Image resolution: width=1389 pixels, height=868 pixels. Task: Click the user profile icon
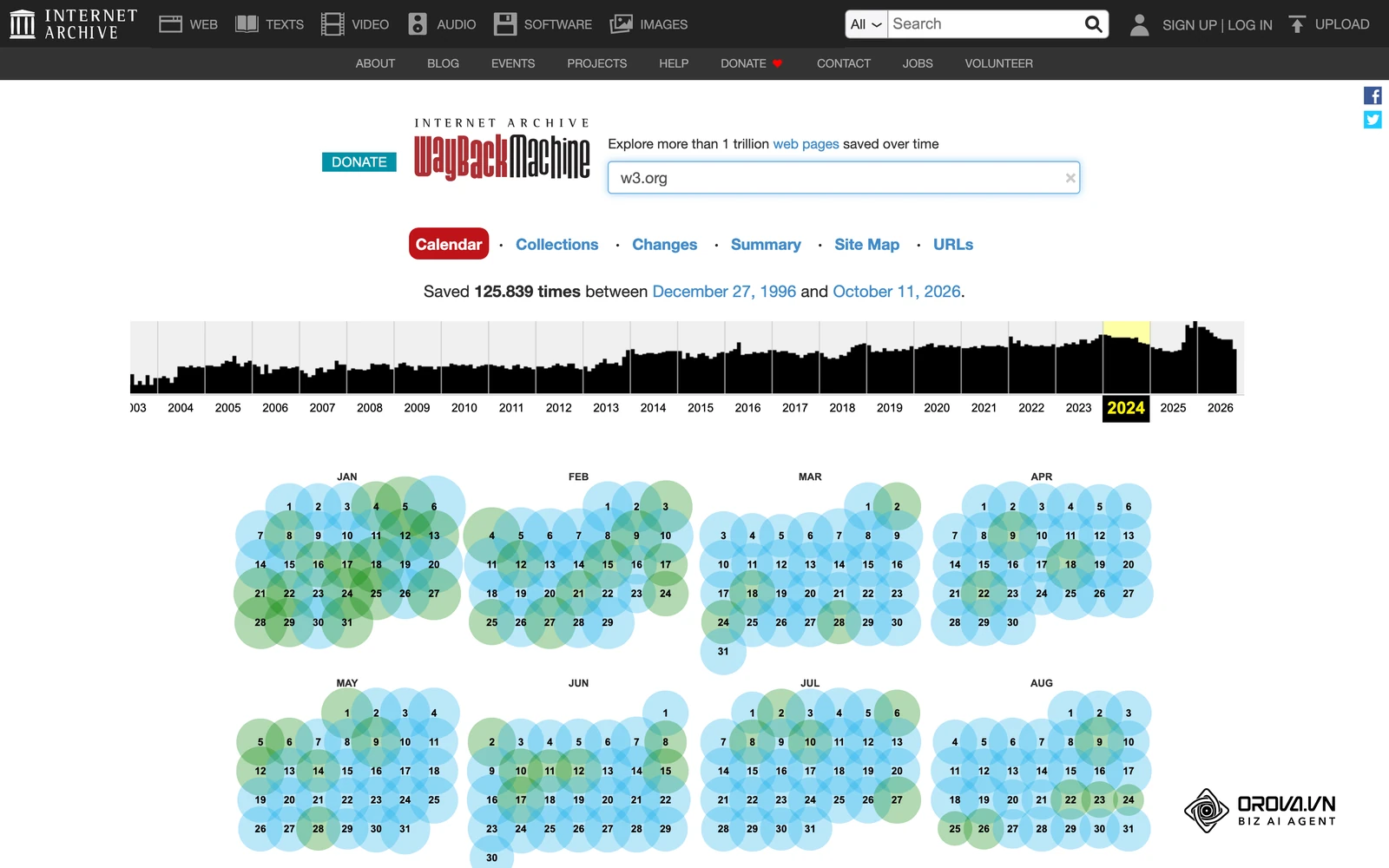pyautogui.click(x=1140, y=24)
